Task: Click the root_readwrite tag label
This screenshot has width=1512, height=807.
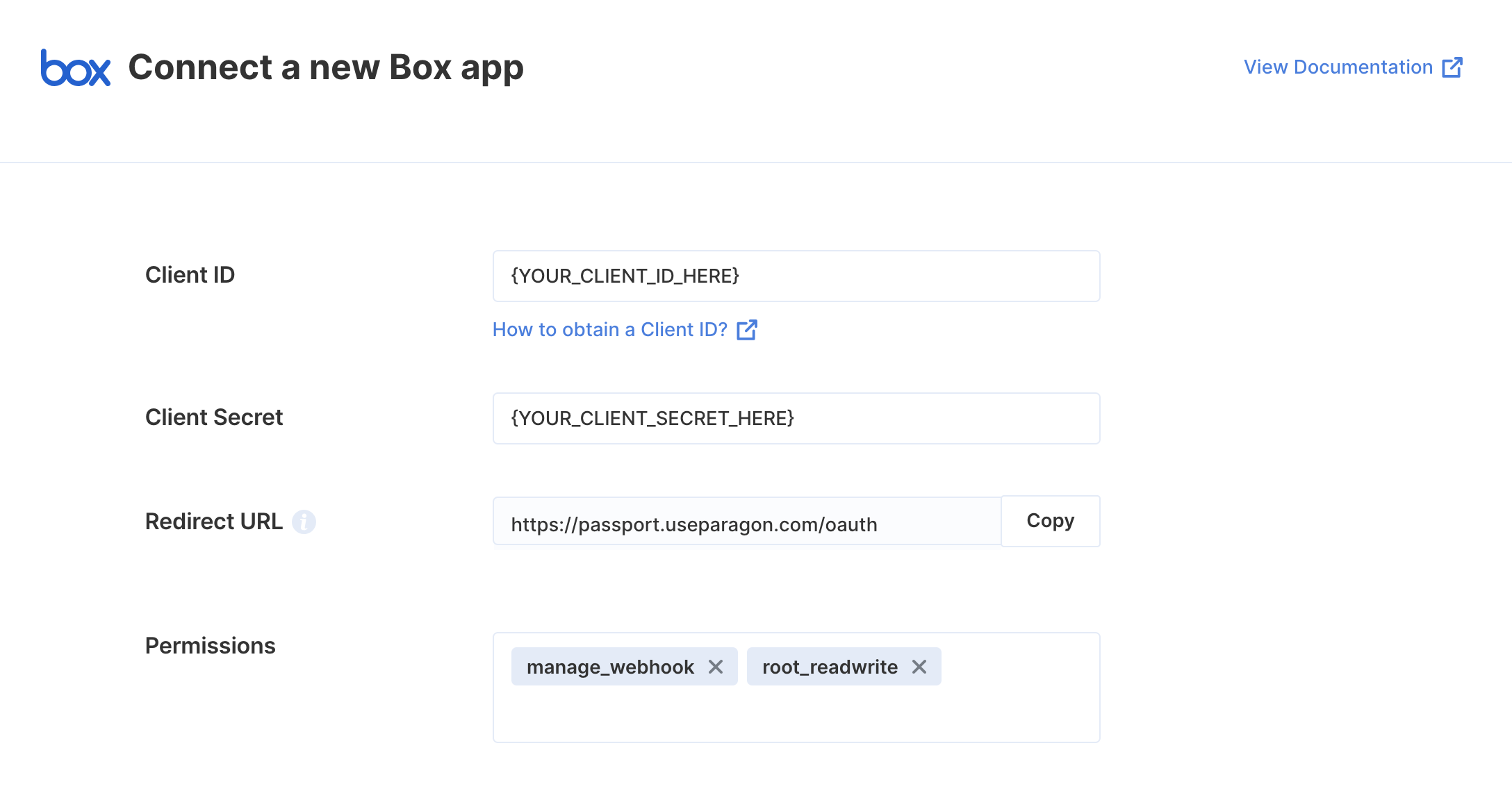Action: (830, 667)
